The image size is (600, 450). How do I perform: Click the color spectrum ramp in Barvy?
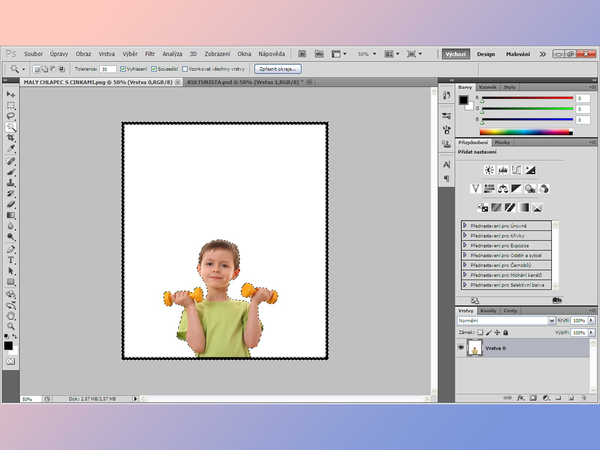click(x=526, y=130)
